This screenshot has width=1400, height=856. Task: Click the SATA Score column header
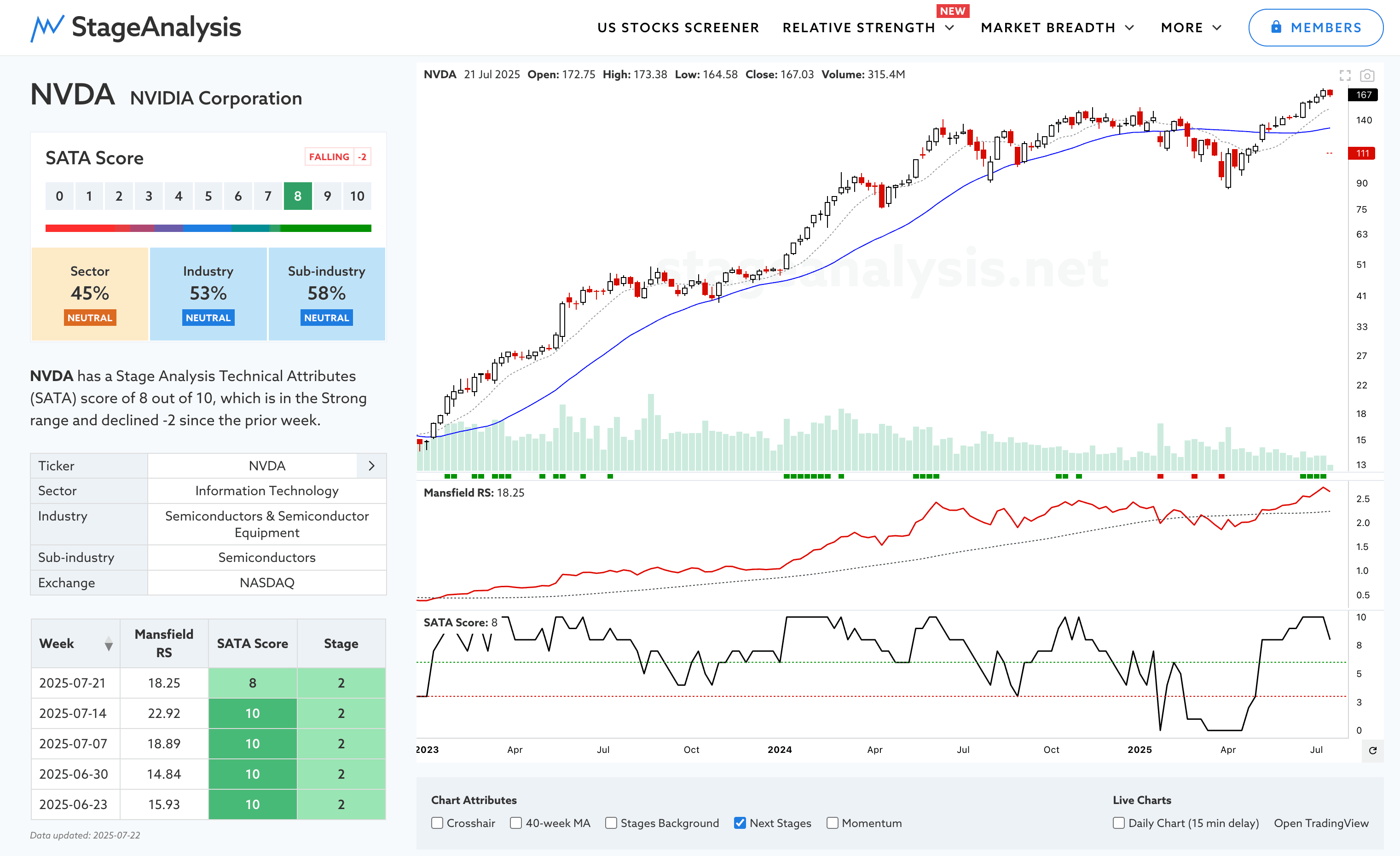(252, 643)
